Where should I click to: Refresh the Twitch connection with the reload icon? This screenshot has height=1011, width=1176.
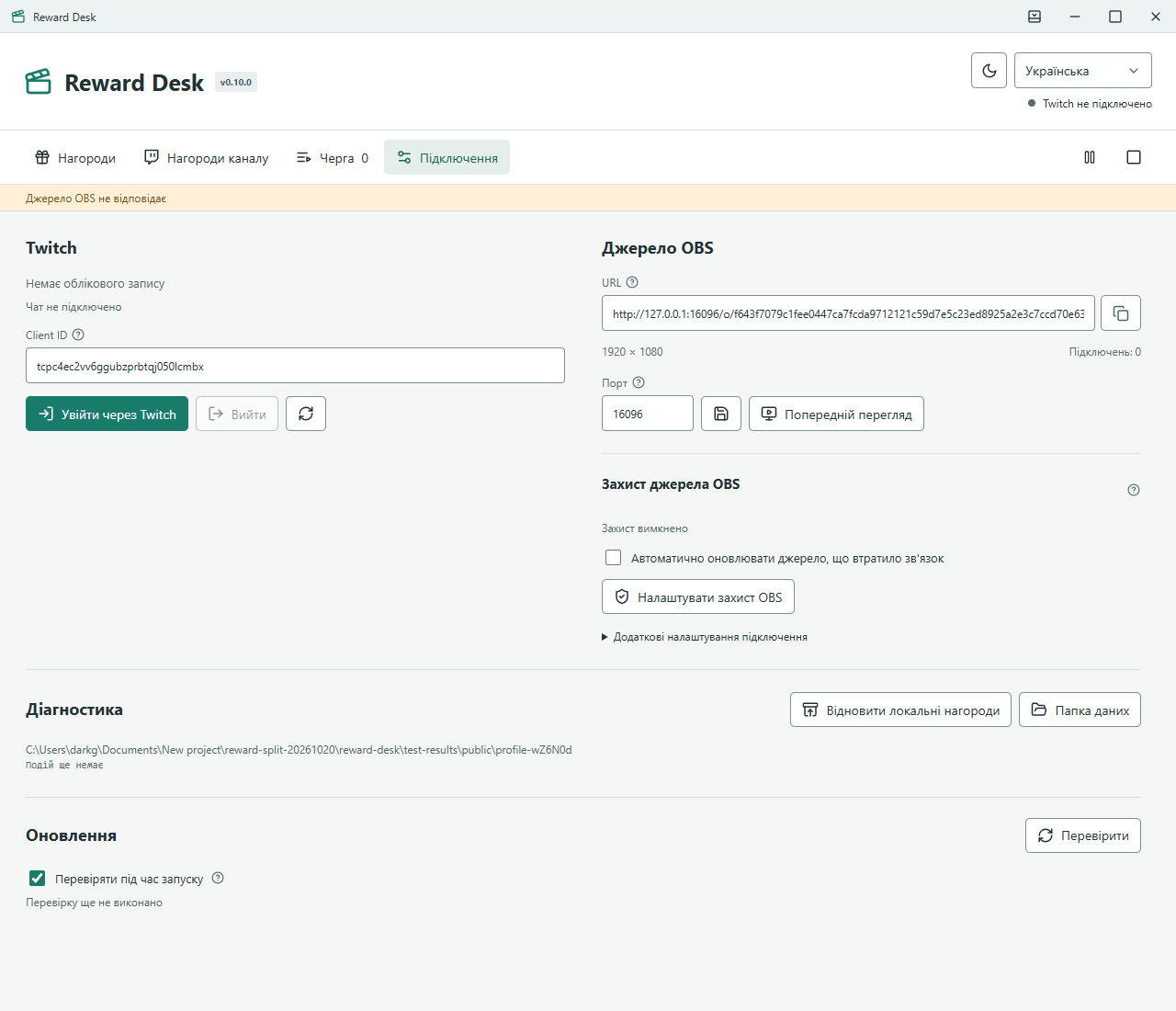(306, 414)
